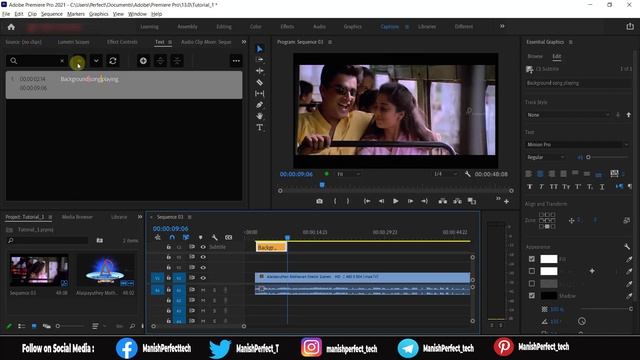Open Program Monitor settings wrench

click(x=468, y=174)
